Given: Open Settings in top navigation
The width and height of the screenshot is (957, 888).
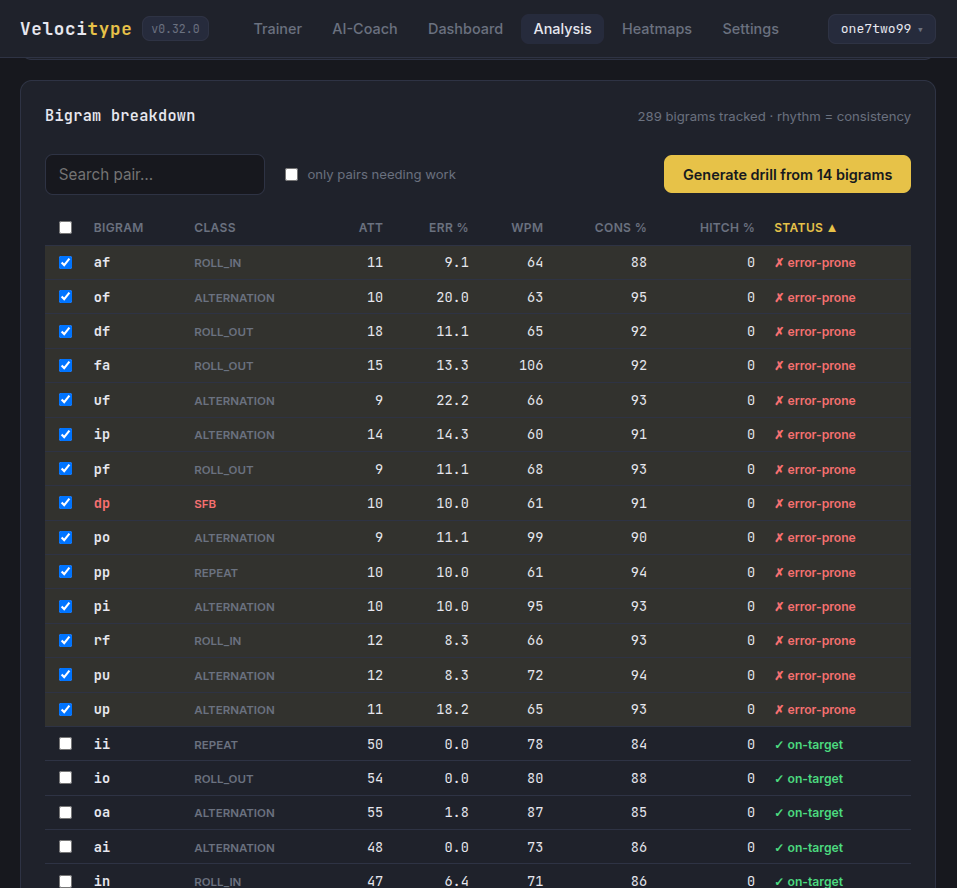Looking at the screenshot, I should tap(750, 29).
